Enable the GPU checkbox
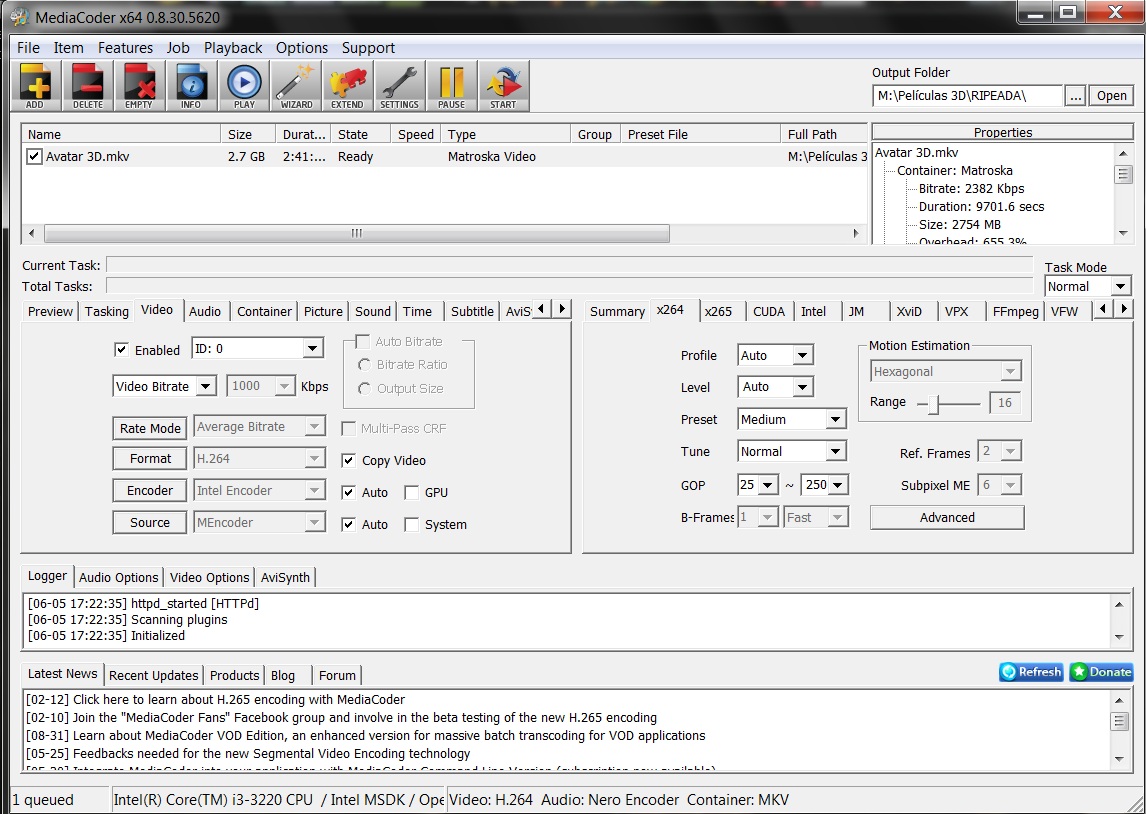 click(x=411, y=493)
